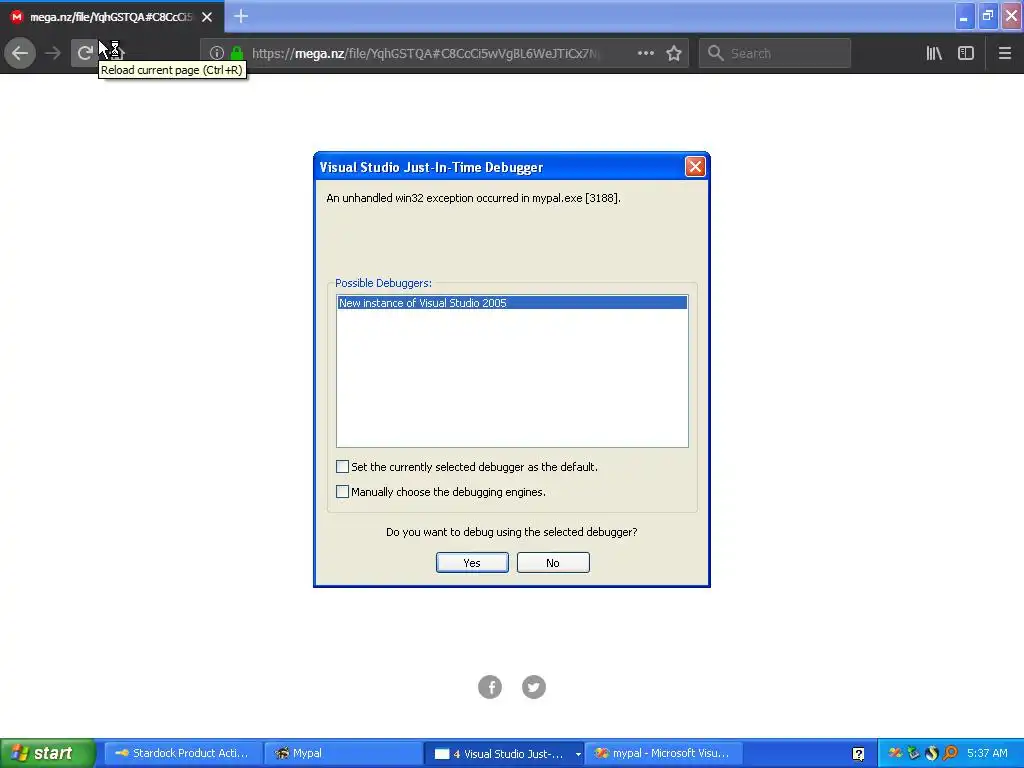
Task: Close the Just-In-Time Debugger dialog
Action: (695, 167)
